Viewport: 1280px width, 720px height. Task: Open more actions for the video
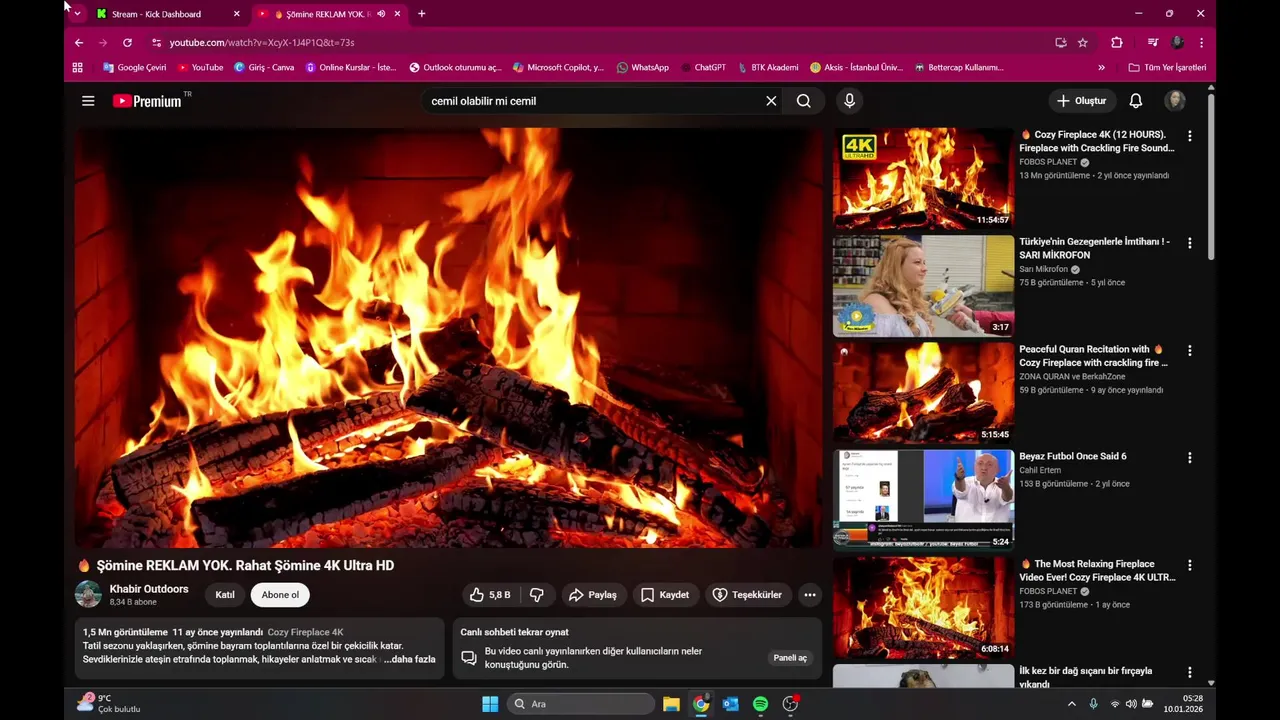pos(810,595)
